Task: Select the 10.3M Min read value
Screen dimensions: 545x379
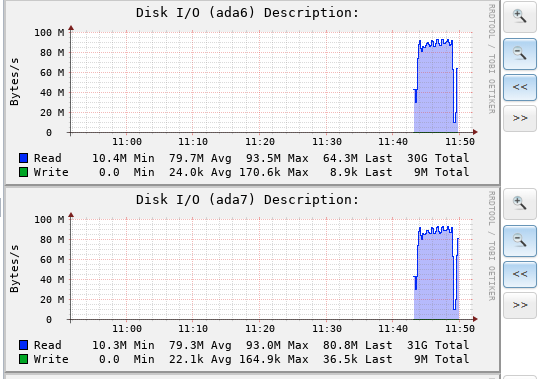Action: pyautogui.click(x=123, y=346)
